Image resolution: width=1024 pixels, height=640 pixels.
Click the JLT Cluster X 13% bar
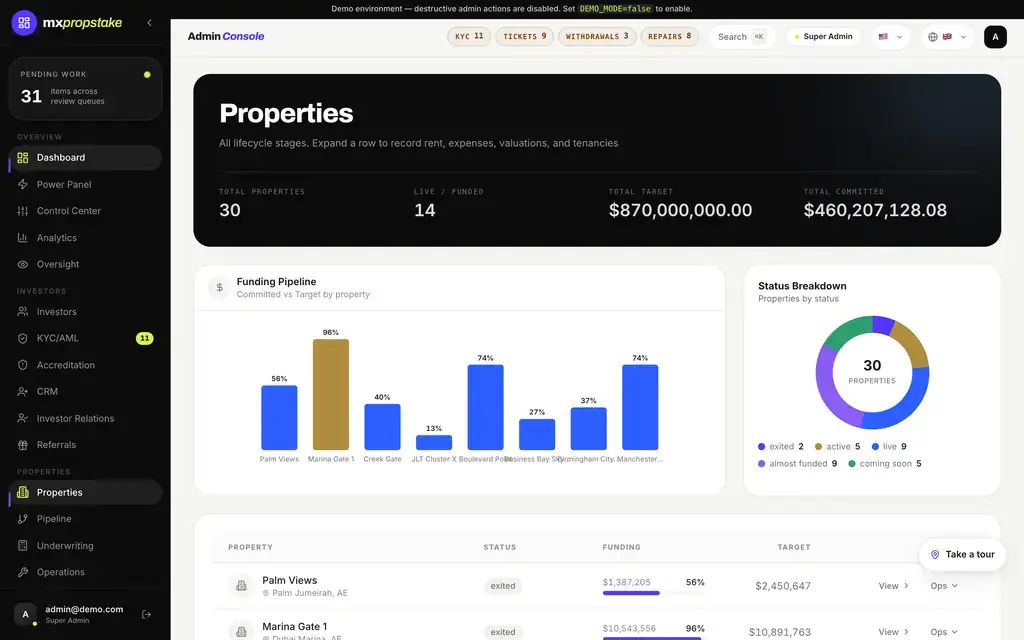pos(434,443)
